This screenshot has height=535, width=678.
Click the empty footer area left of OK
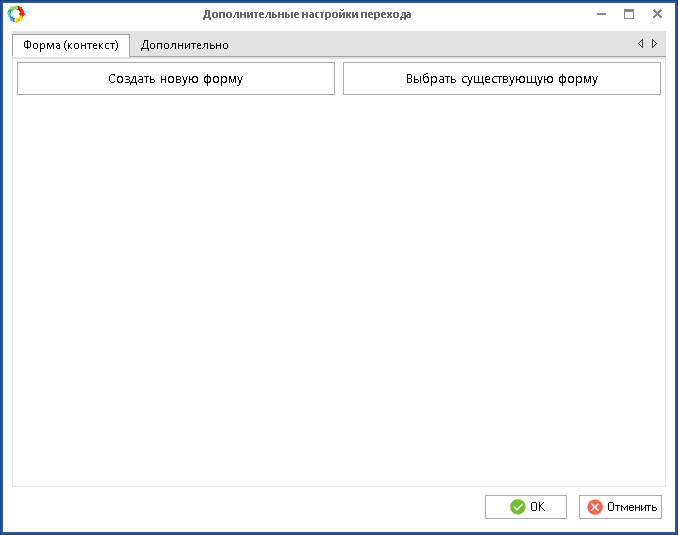tap(250, 507)
